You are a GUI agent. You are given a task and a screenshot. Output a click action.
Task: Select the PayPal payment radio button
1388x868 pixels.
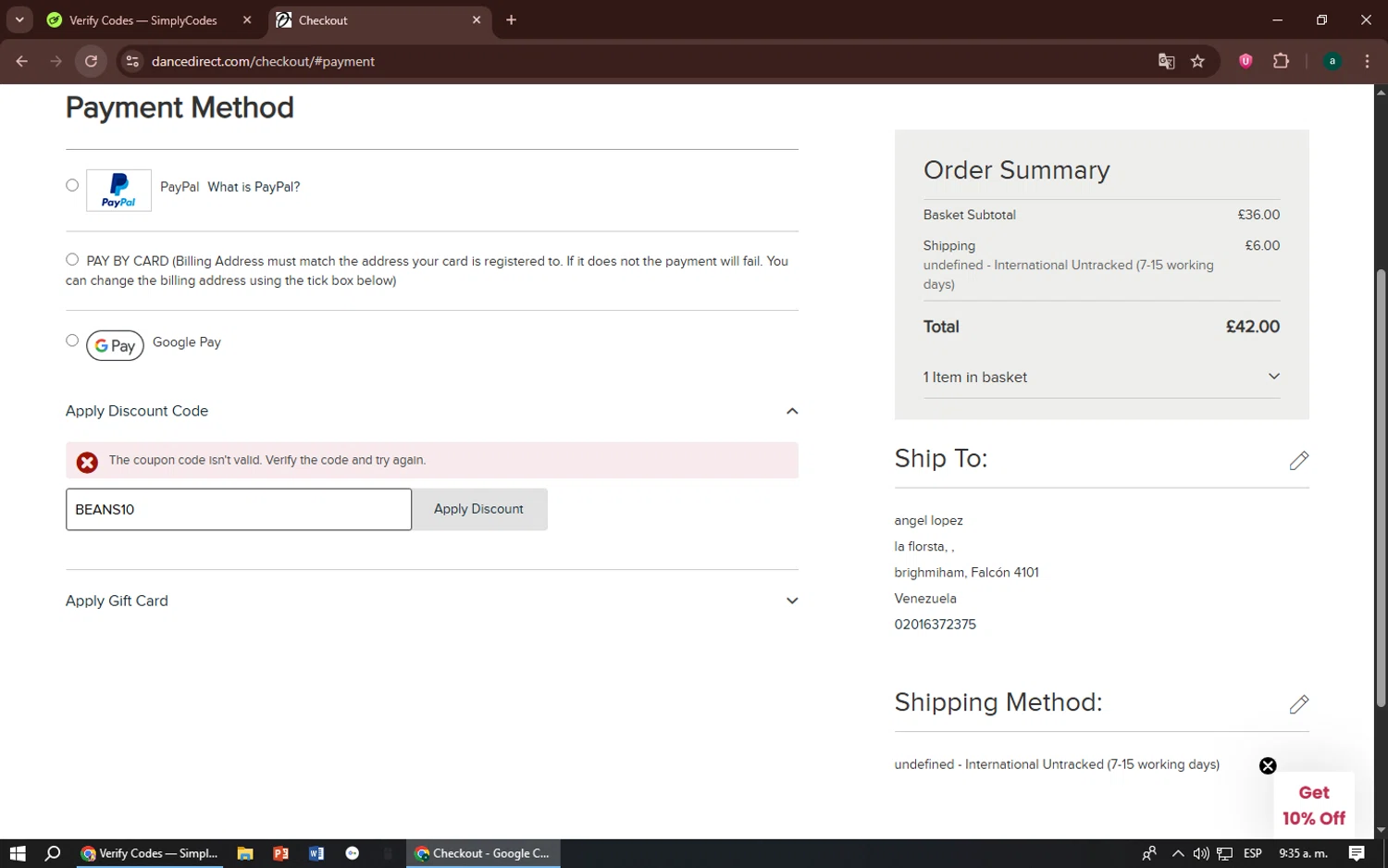click(x=72, y=185)
